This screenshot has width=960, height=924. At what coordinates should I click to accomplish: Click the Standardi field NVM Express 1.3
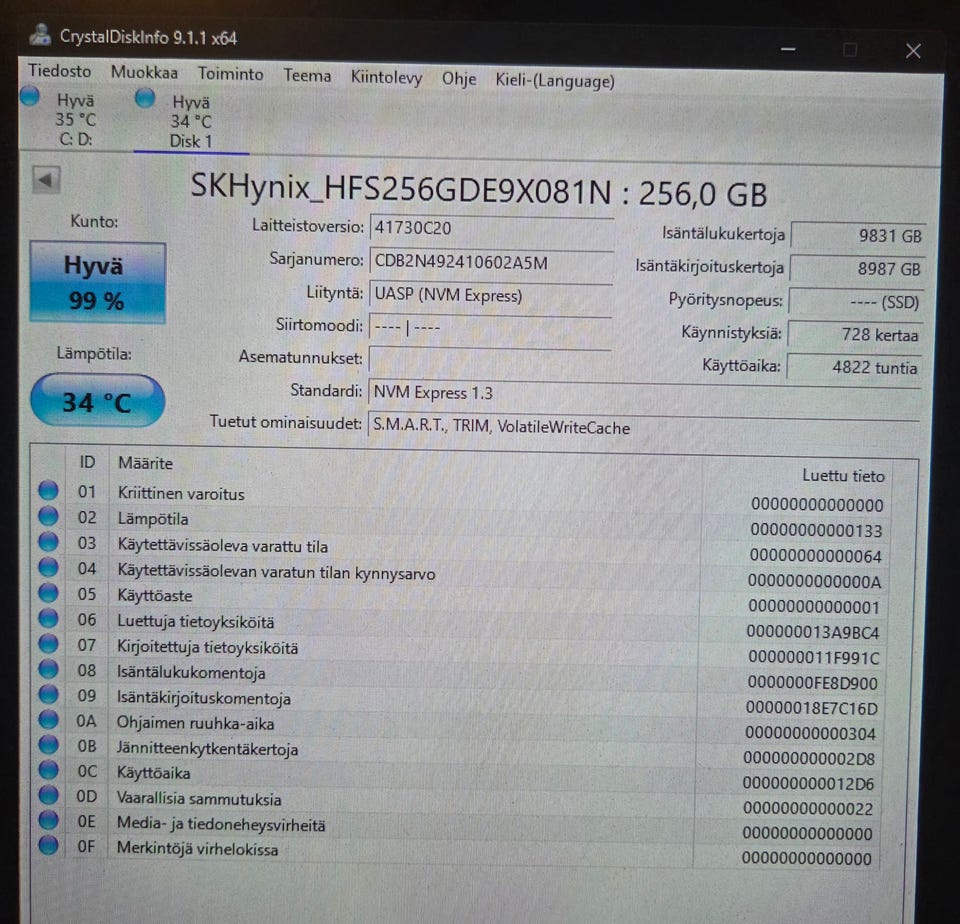pyautogui.click(x=644, y=393)
